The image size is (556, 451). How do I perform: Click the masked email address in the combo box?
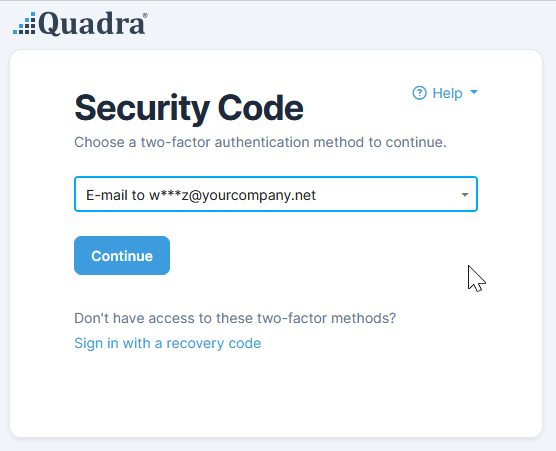pos(232,195)
